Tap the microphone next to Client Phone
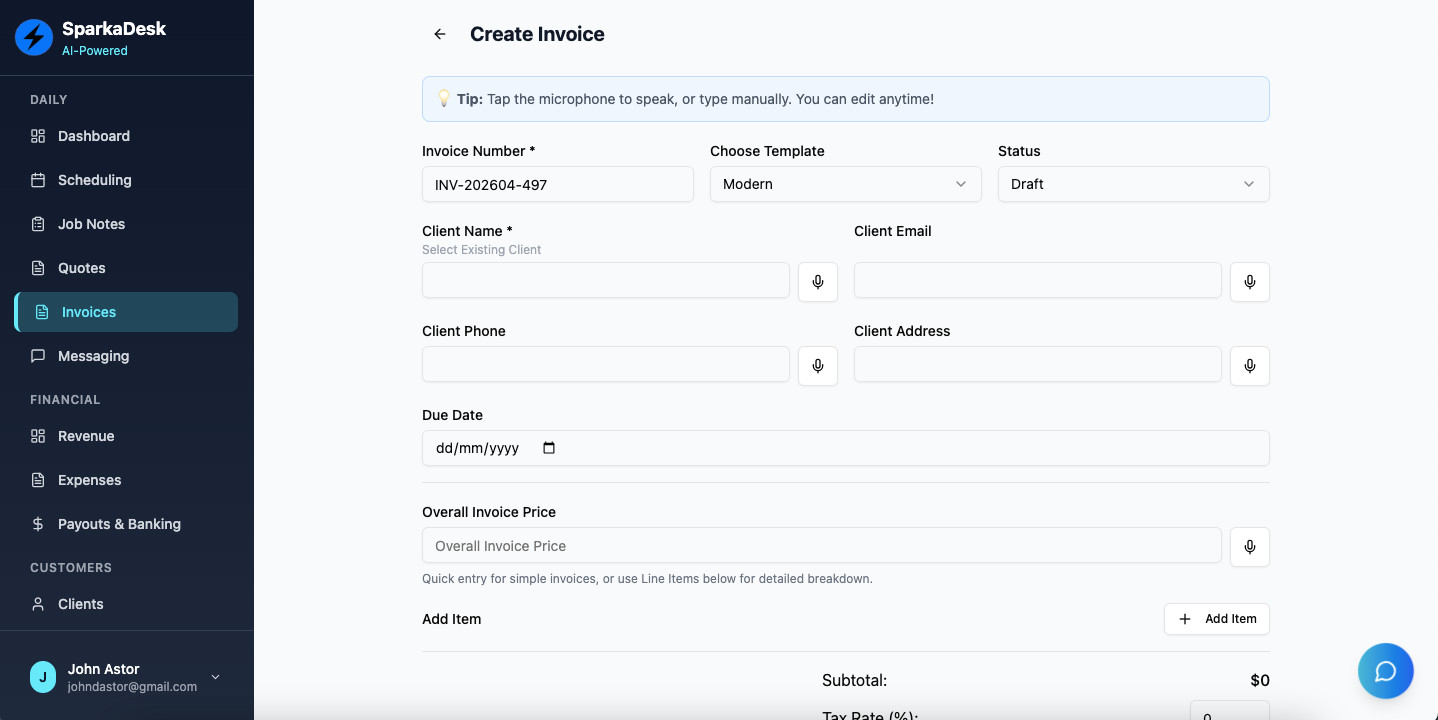Screen dimensions: 1438x720 click(x=818, y=366)
